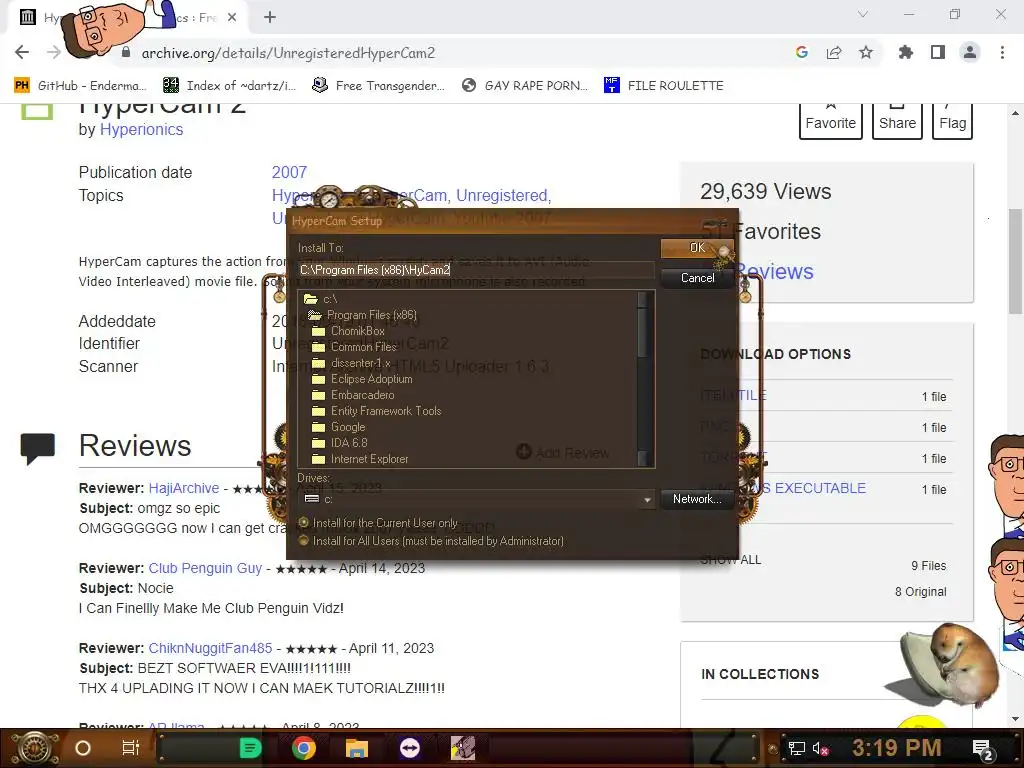
Task: Go forward in Chrome
Action: (54, 53)
